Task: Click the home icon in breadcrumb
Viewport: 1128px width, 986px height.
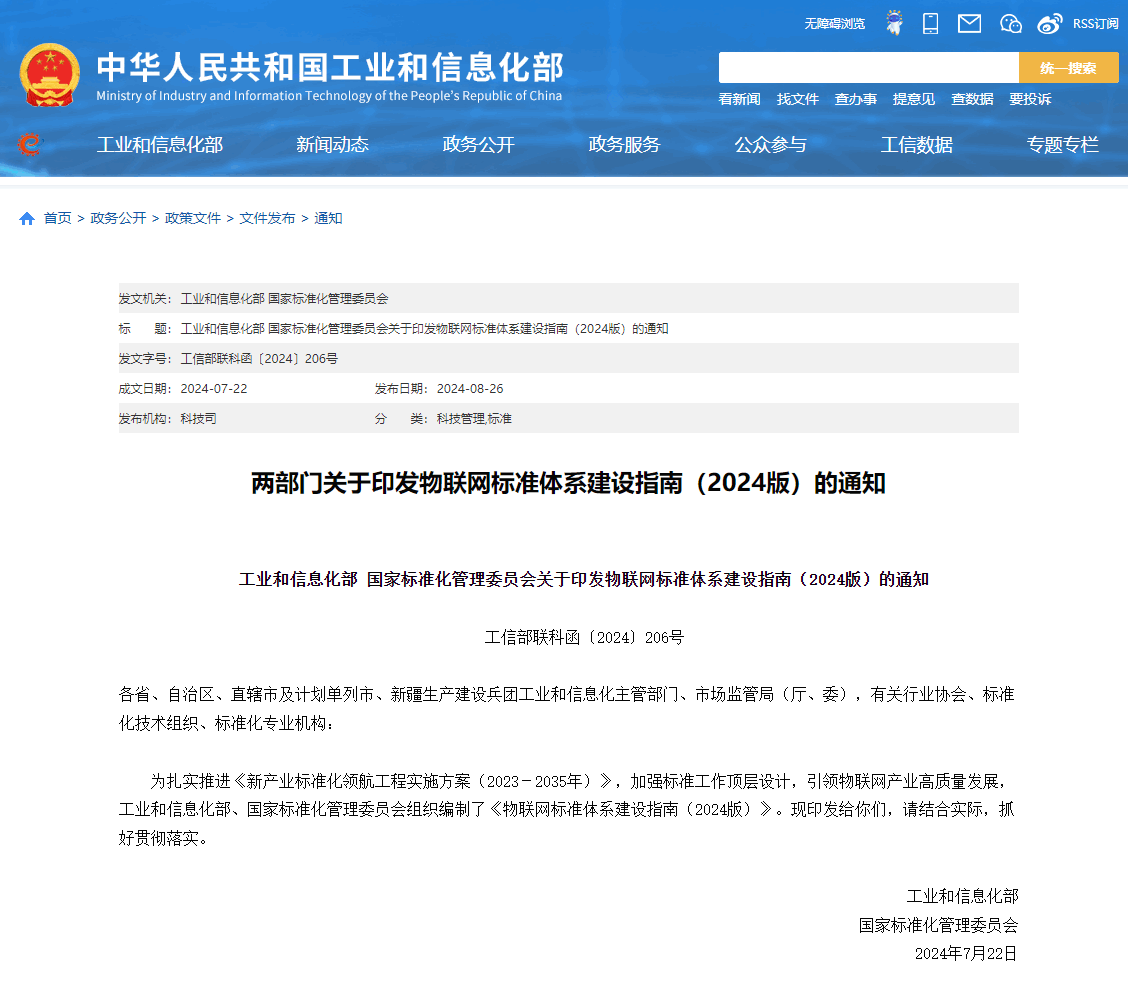Action: click(x=27, y=219)
